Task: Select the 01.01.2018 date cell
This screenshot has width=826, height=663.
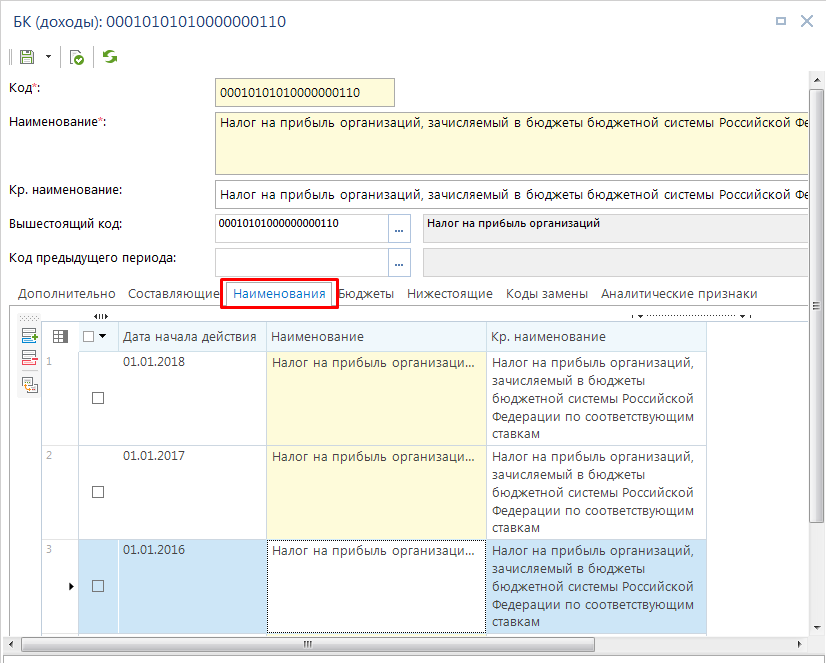Action: click(x=192, y=398)
